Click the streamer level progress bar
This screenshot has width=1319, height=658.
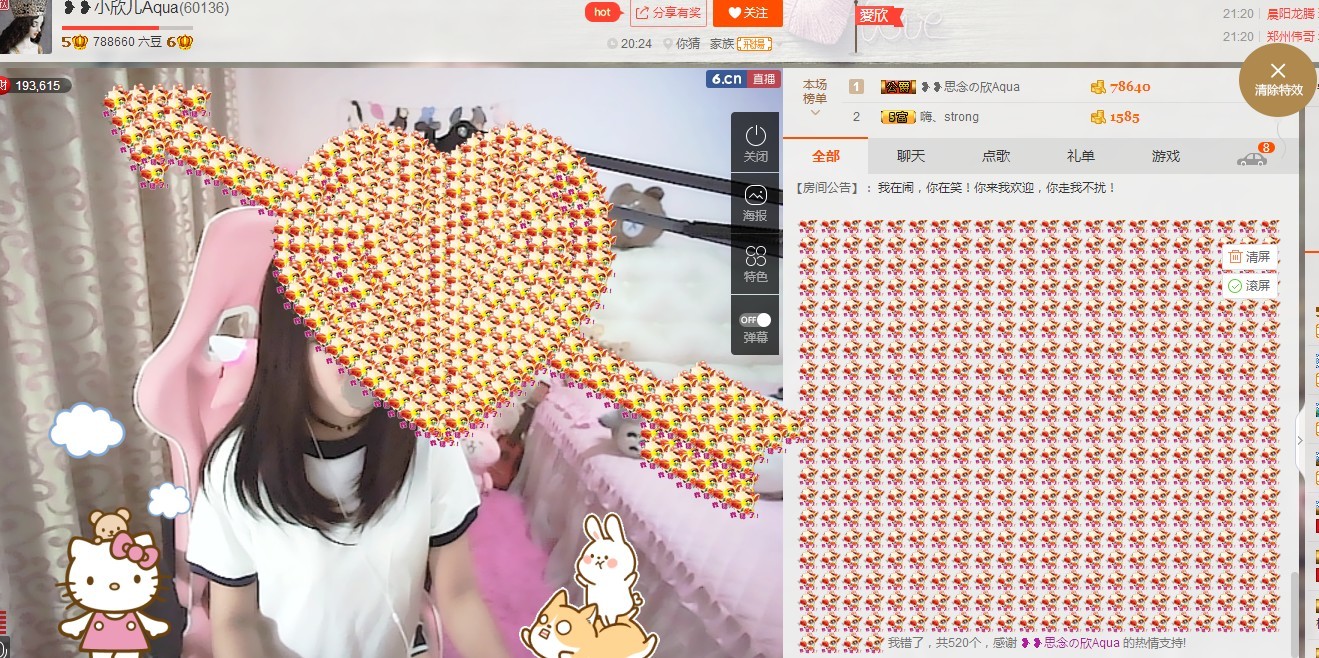point(127,28)
